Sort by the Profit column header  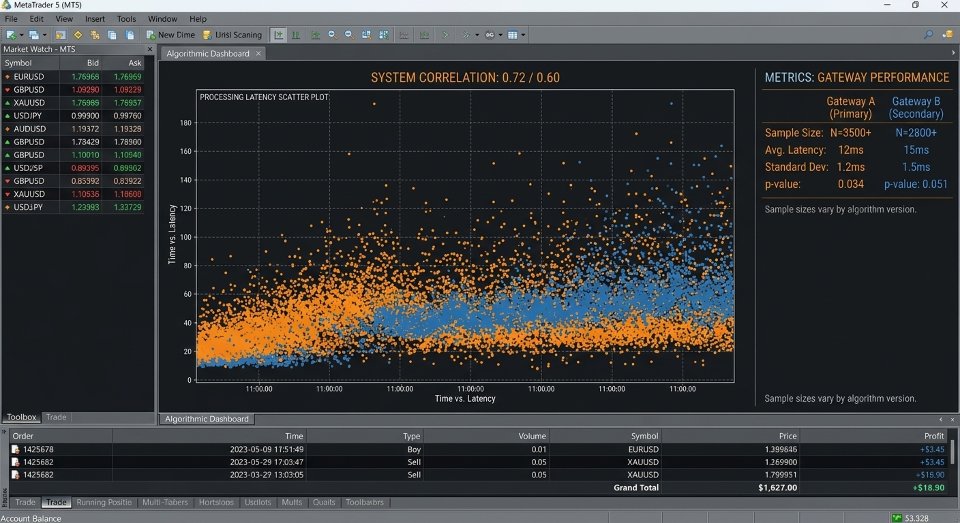pyautogui.click(x=874, y=436)
